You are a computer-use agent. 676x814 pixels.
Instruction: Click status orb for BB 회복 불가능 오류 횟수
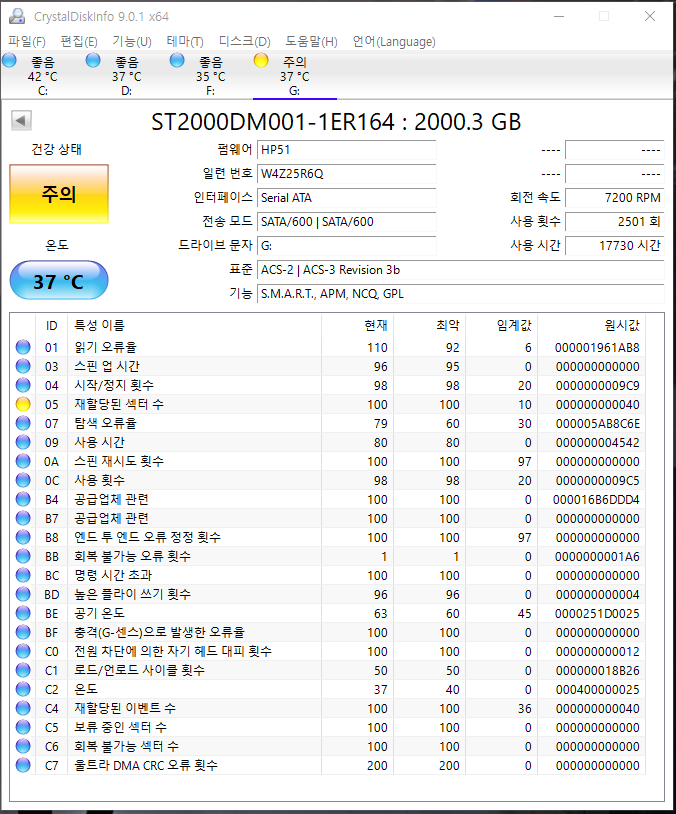(x=23, y=557)
